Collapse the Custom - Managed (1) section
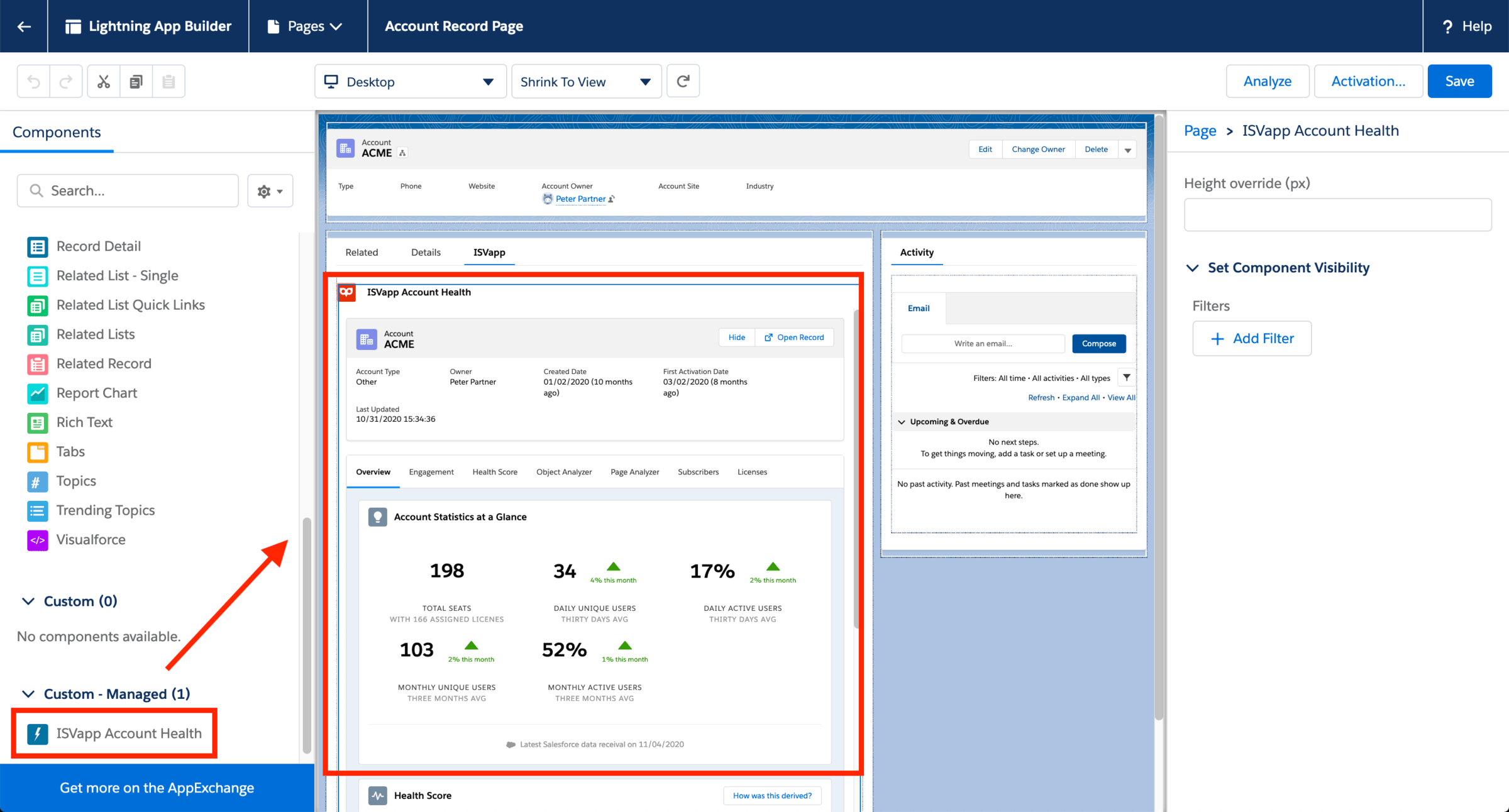The image size is (1509, 812). [28, 694]
